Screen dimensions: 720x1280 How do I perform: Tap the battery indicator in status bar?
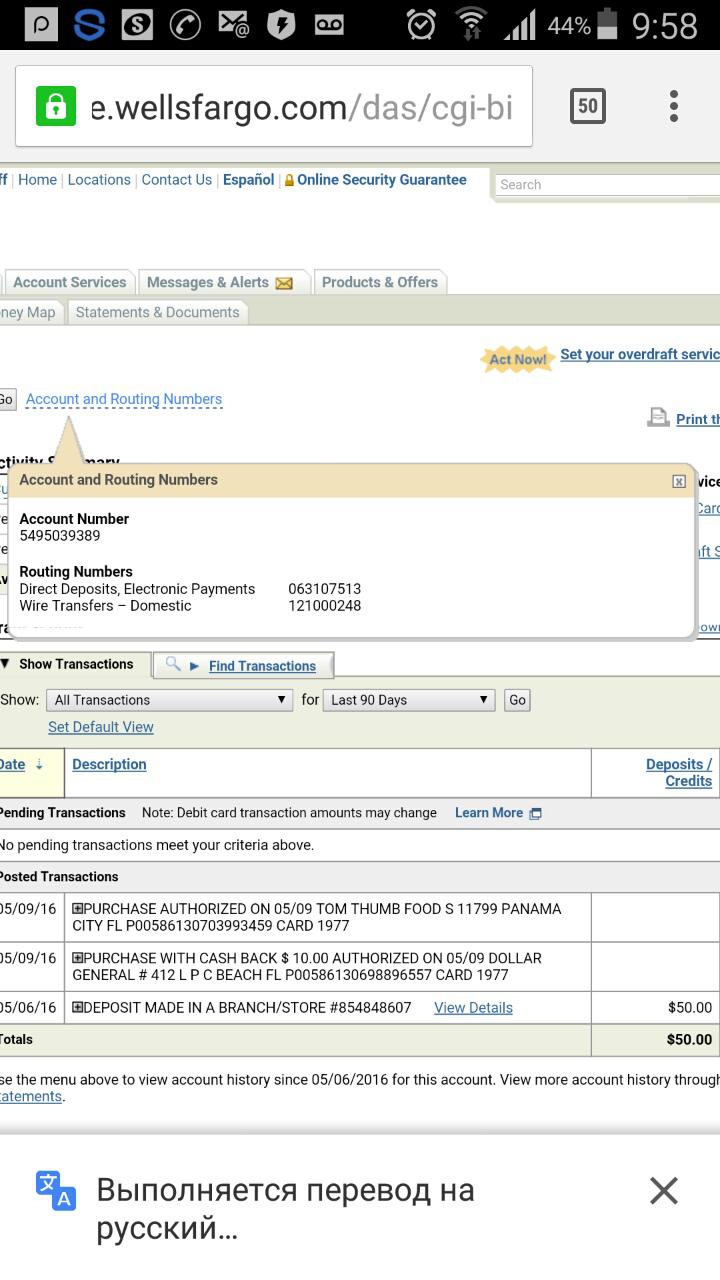click(x=606, y=24)
